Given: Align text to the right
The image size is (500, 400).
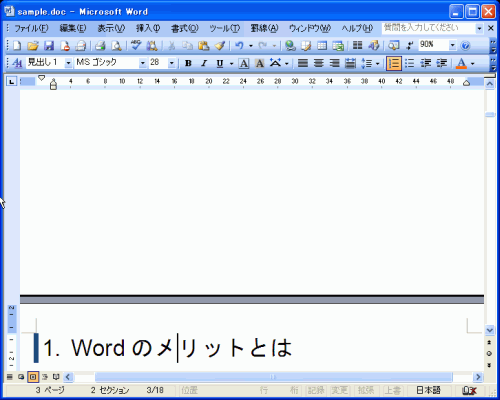Looking at the screenshot, I should (334, 63).
